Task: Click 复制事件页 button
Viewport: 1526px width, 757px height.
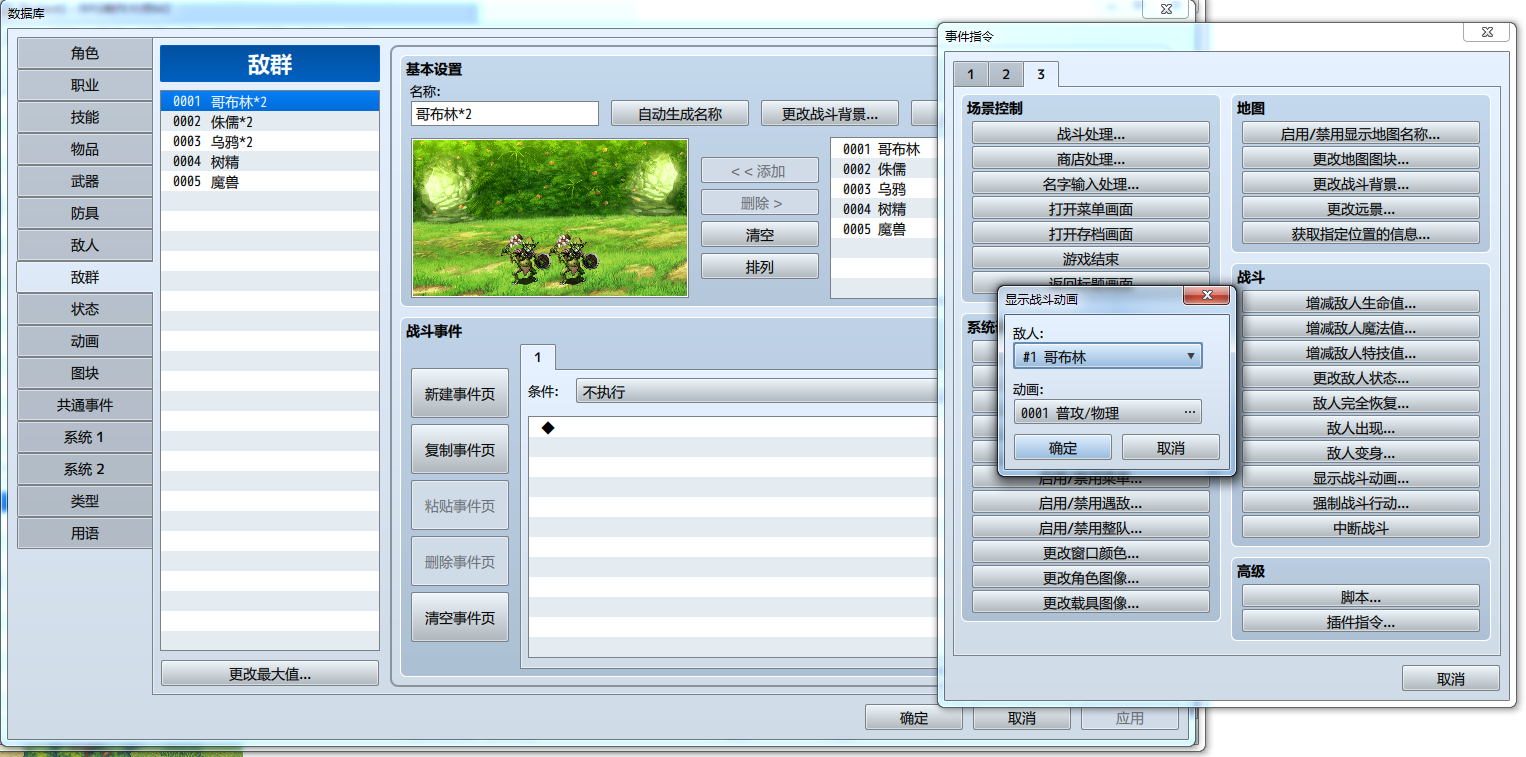Action: click(x=460, y=450)
